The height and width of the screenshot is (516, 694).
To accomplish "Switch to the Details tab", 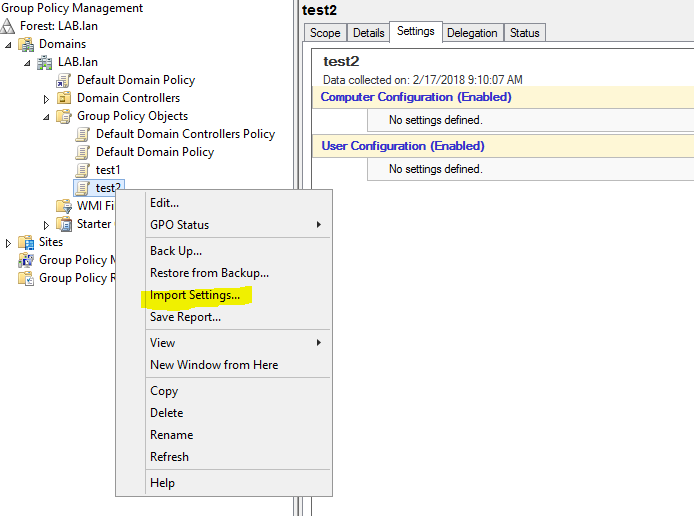I will [x=369, y=33].
